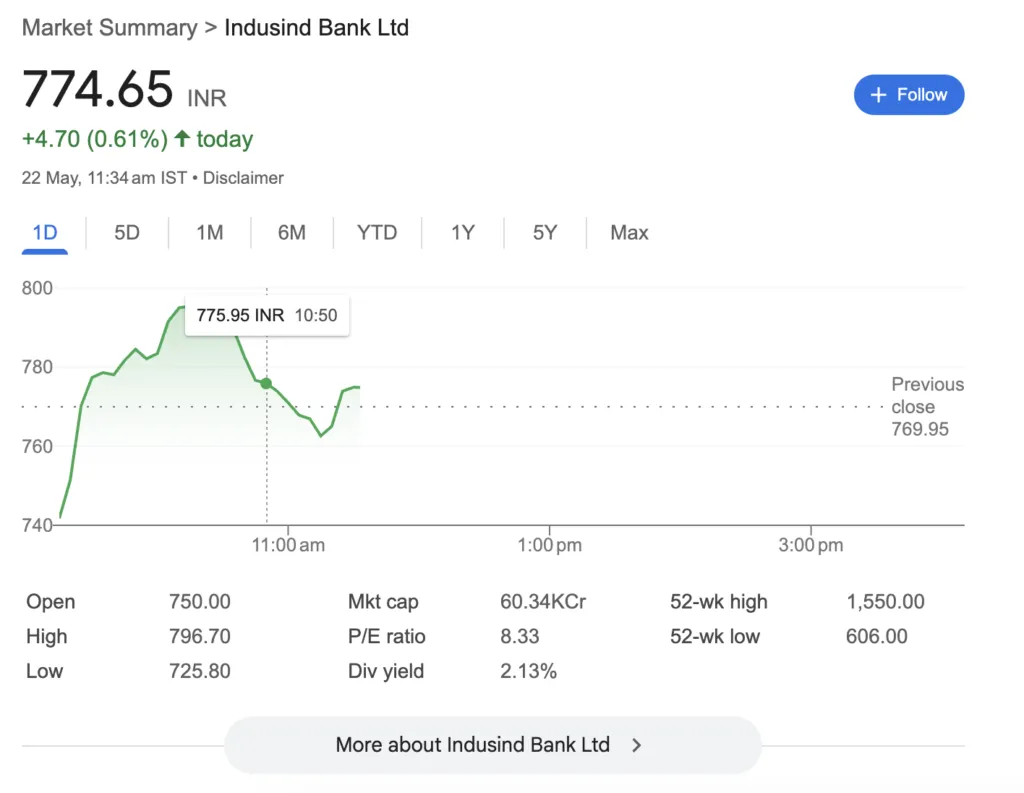1024x793 pixels.
Task: Click the Div yield label
Action: (x=385, y=671)
